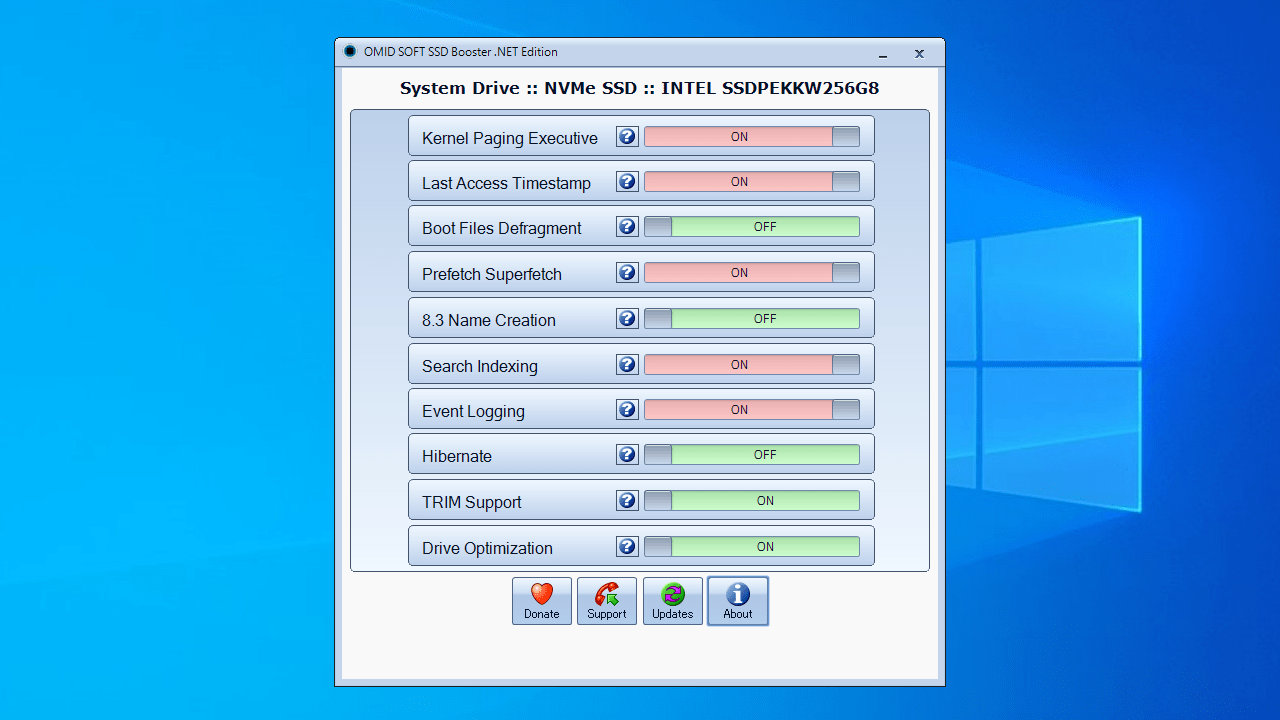The image size is (1280, 720).
Task: Open help for Event Logging
Action: click(627, 410)
